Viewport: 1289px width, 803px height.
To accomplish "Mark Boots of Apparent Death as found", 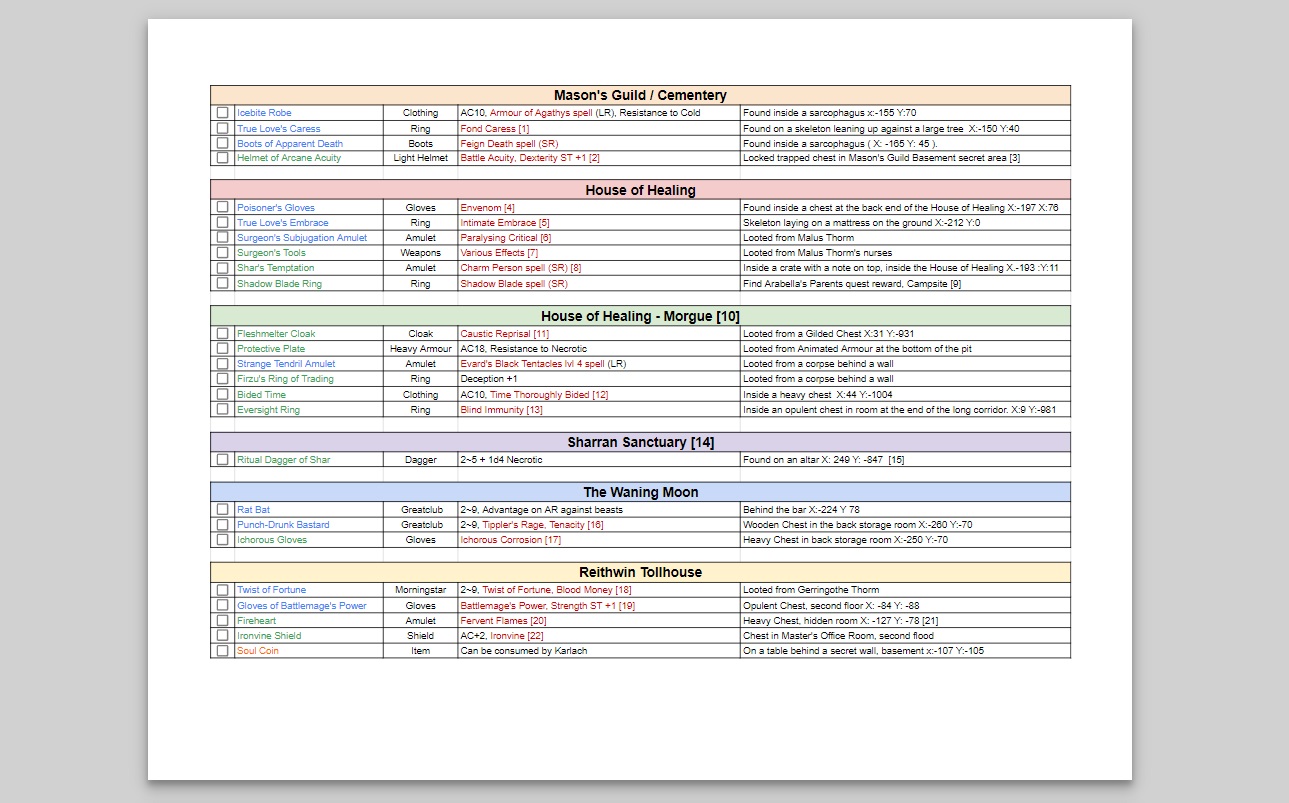I will coord(222,143).
